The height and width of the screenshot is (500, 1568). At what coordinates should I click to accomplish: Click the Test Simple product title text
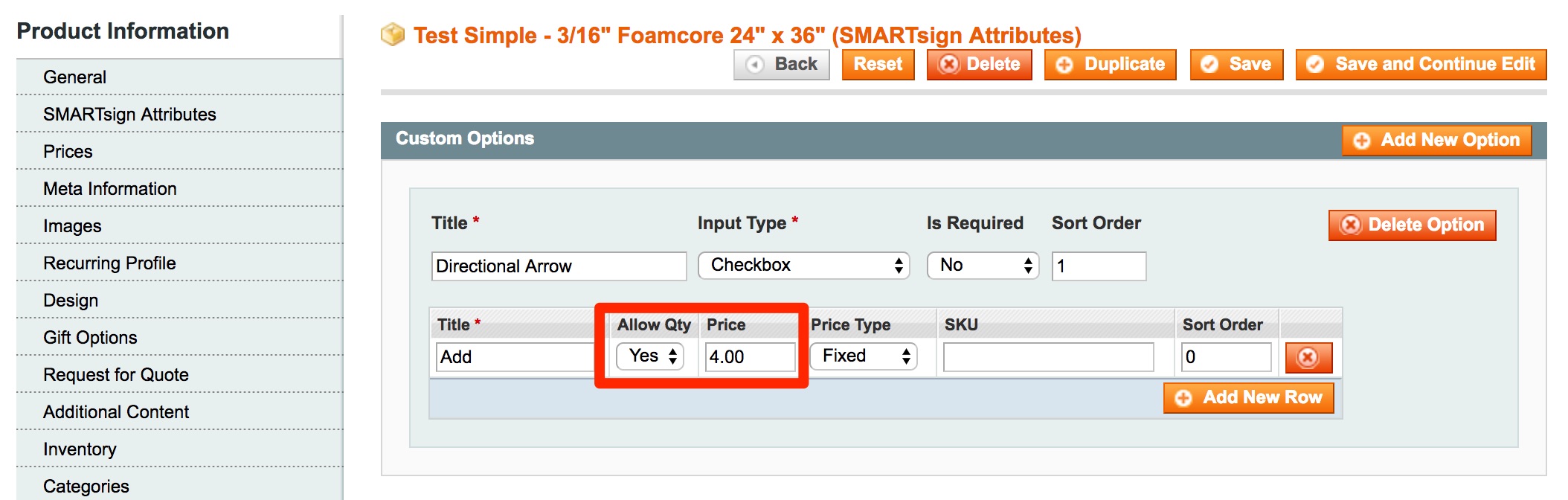[x=748, y=35]
